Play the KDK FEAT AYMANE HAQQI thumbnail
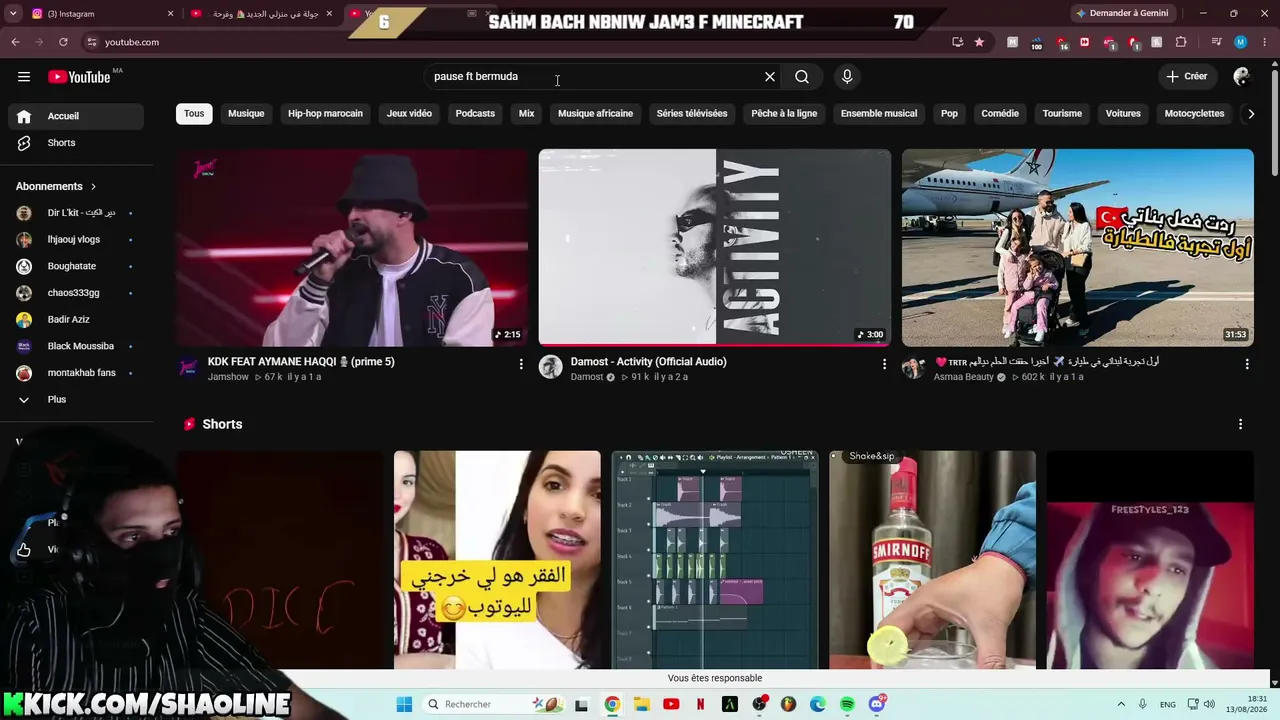The width and height of the screenshot is (1280, 720). pyautogui.click(x=352, y=248)
